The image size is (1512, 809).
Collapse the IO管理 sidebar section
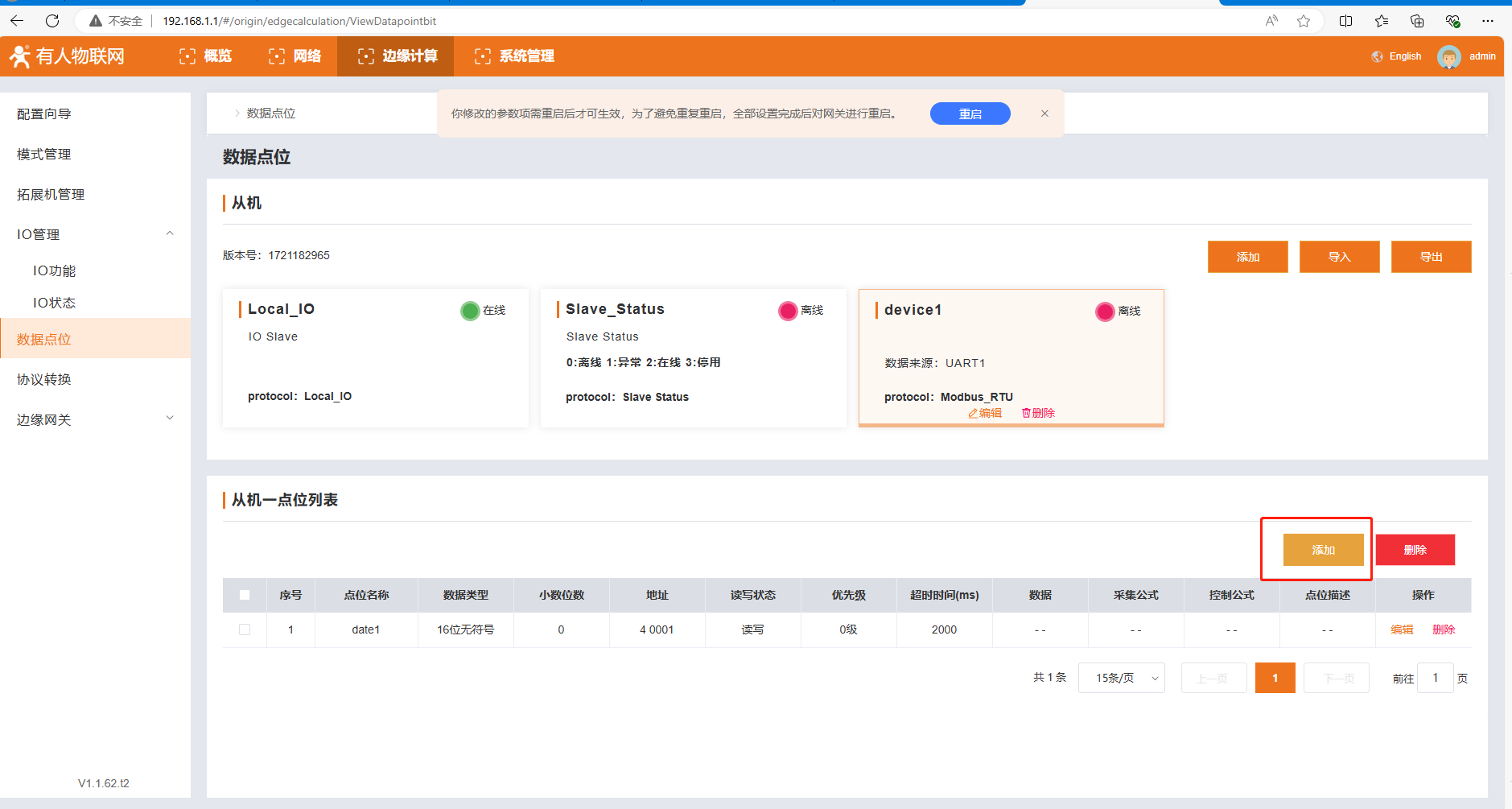[x=169, y=234]
